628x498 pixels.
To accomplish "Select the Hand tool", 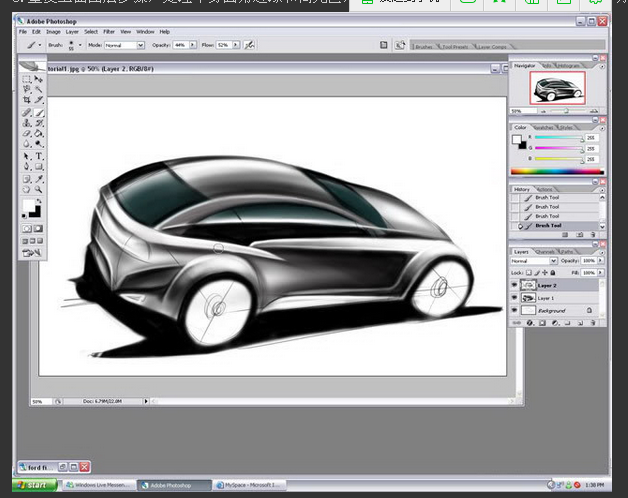I will pos(27,189).
